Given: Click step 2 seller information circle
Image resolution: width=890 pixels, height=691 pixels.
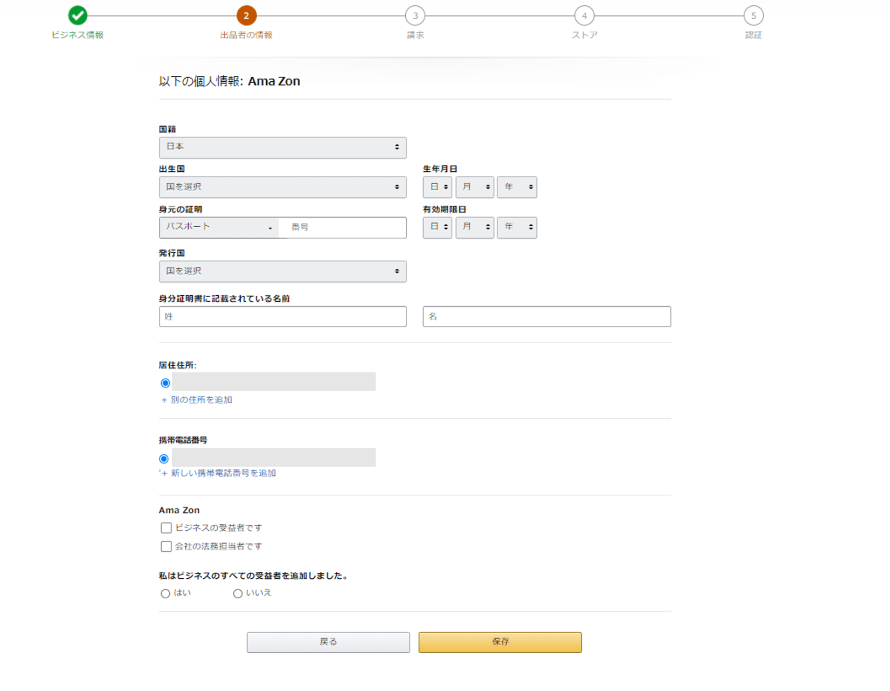Looking at the screenshot, I should click(246, 15).
